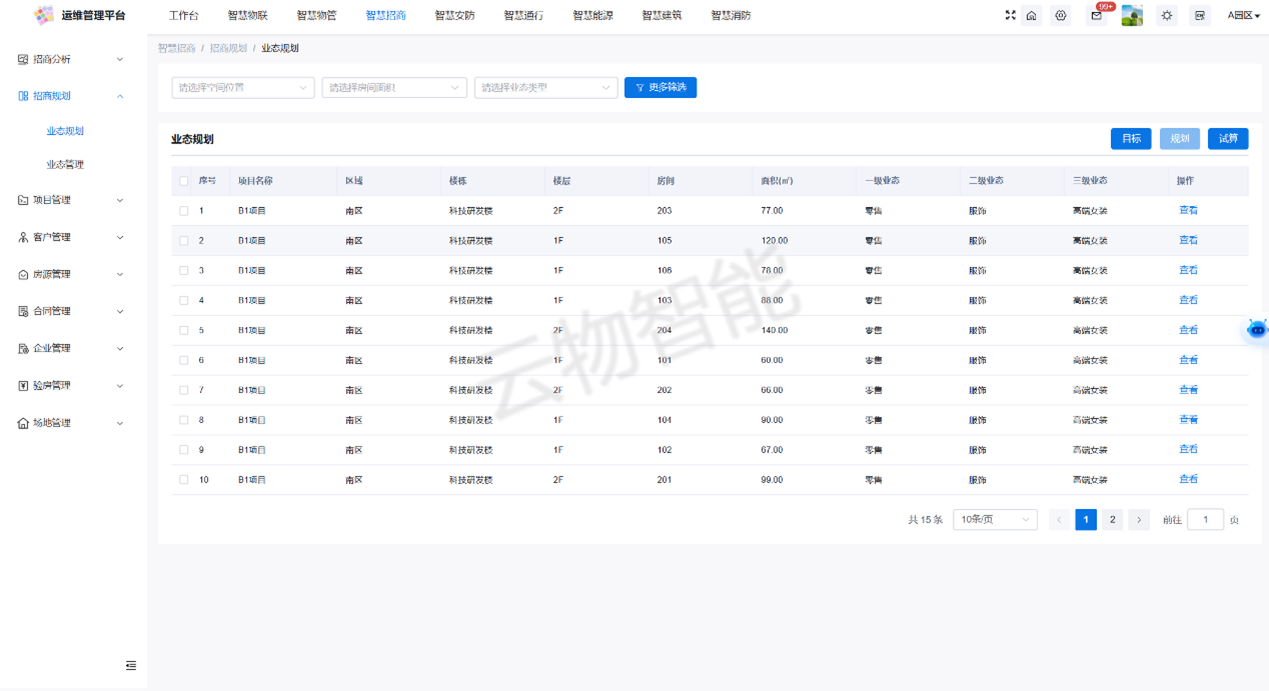This screenshot has width=1269, height=691.
Task: Open the 请选择业态类型 dropdown
Action: tap(546, 88)
